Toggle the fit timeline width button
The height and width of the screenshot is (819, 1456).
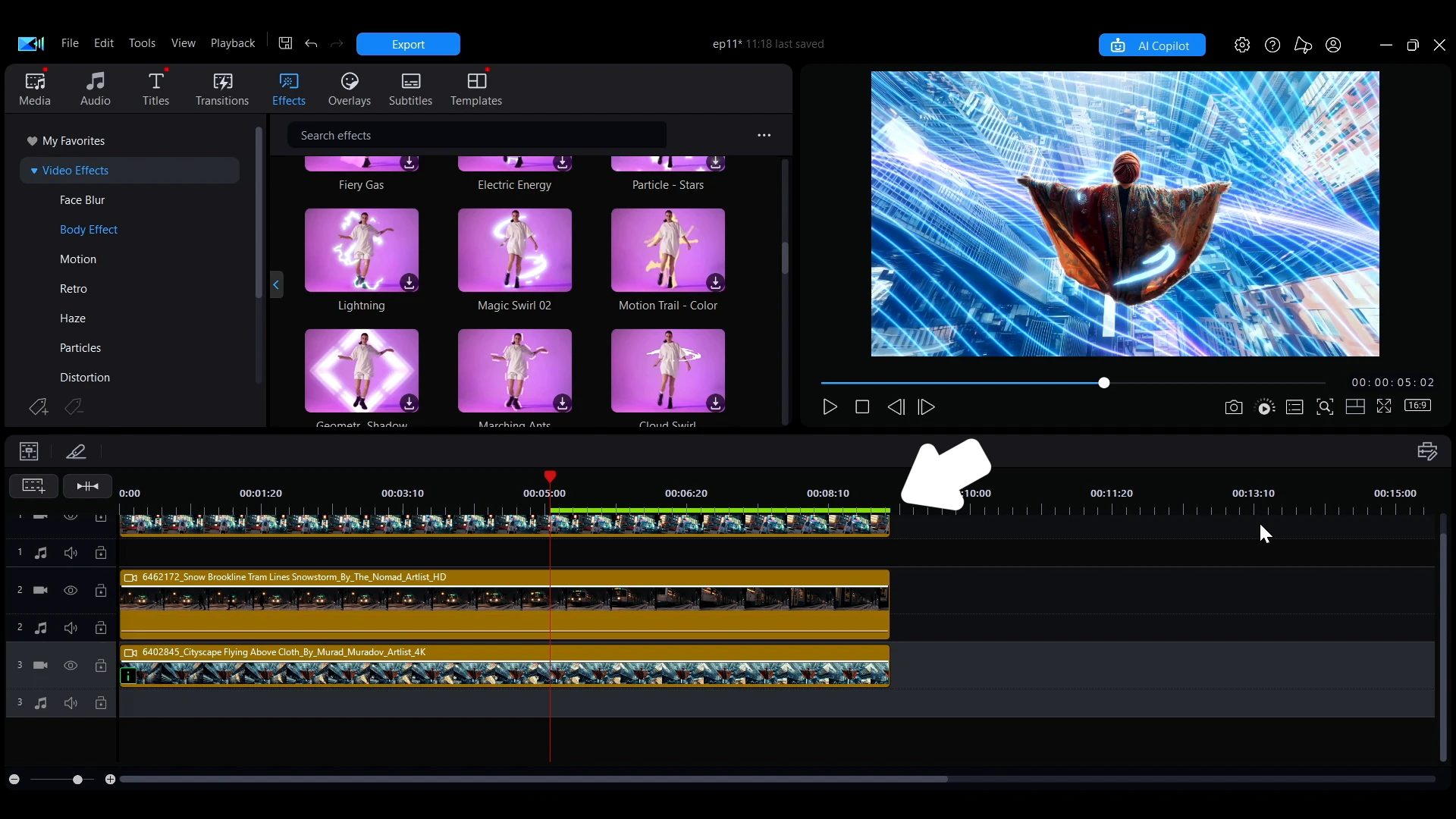tap(88, 485)
